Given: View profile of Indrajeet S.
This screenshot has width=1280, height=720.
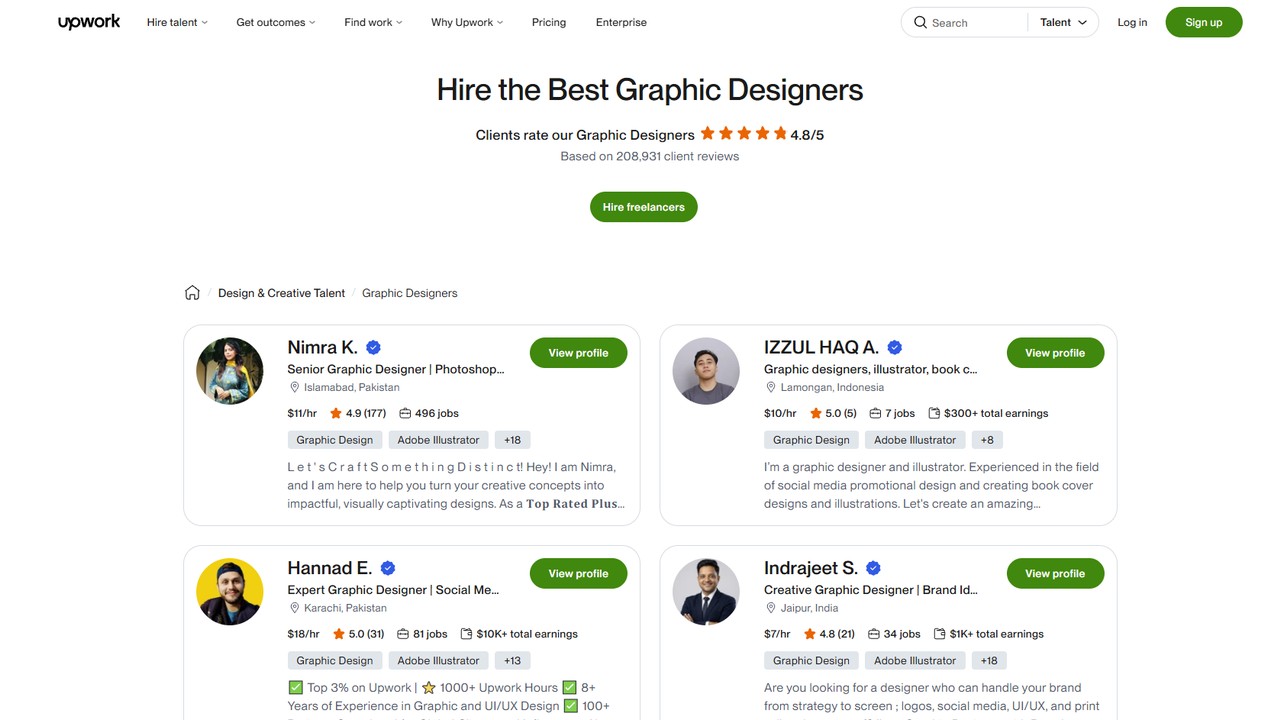Looking at the screenshot, I should (1055, 574).
